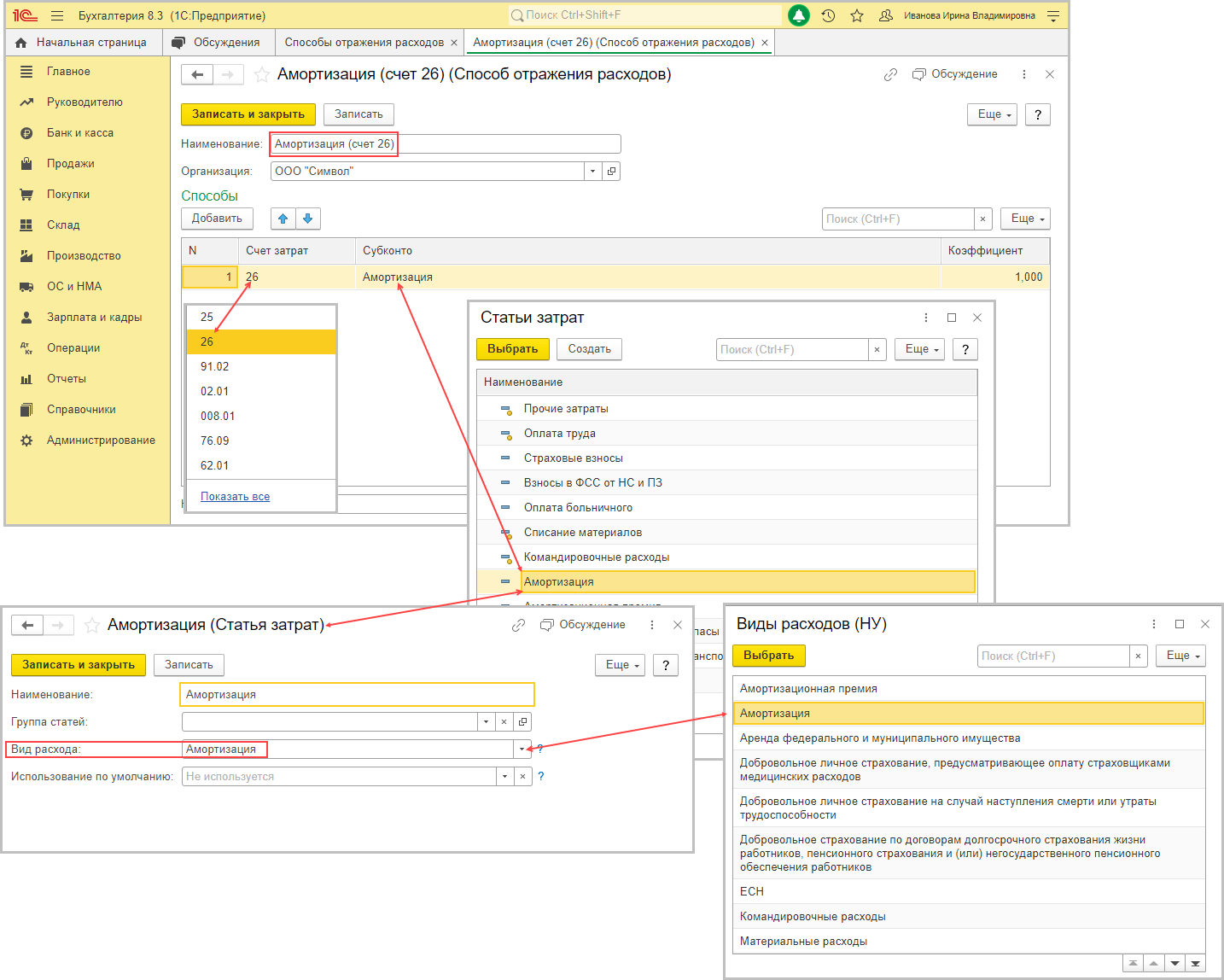This screenshot has height=980, width=1224.
Task: Click the Наименование field with Амортизация (счет 26)
Action: (446, 144)
